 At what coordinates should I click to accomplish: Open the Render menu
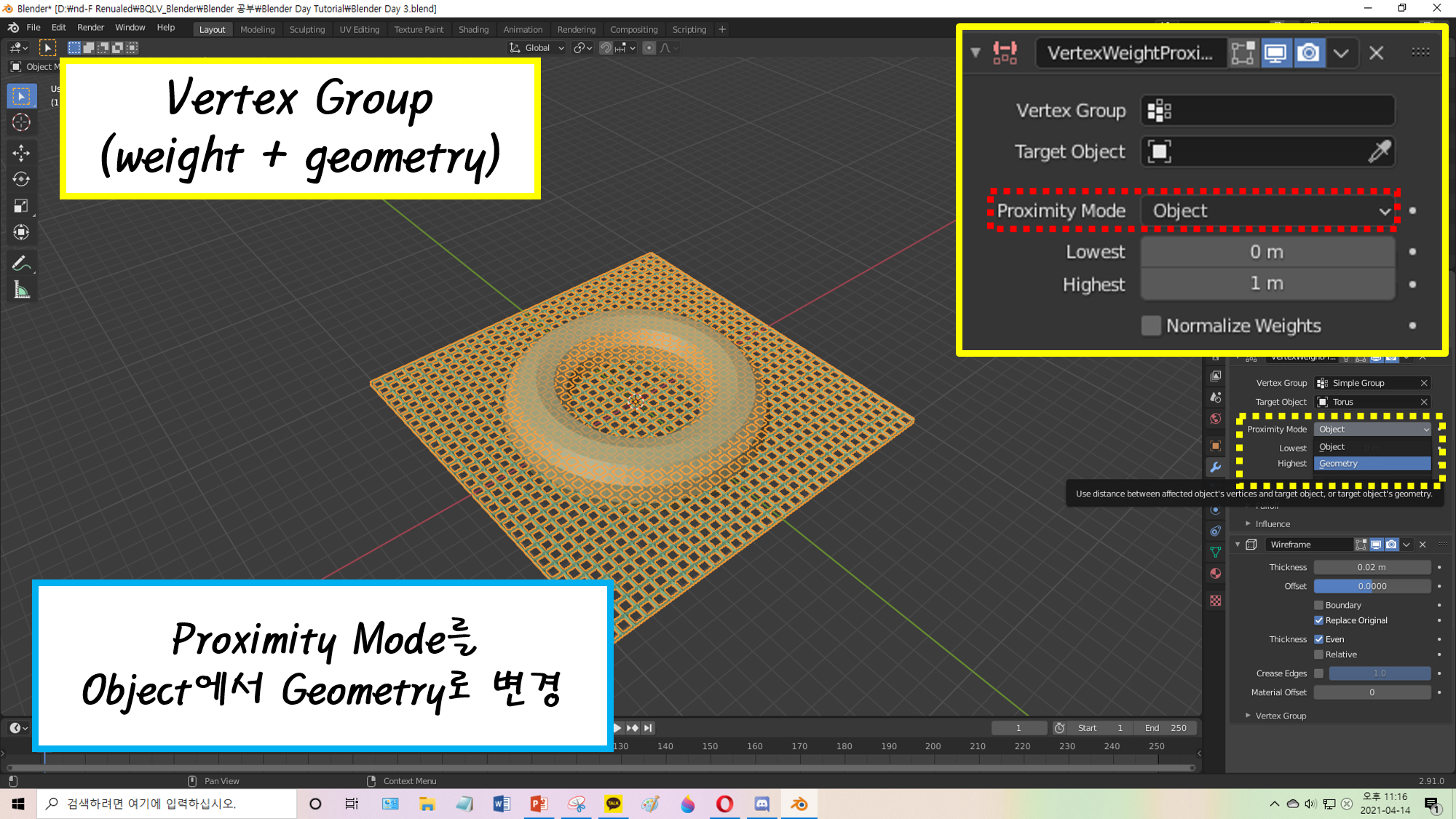point(90,28)
